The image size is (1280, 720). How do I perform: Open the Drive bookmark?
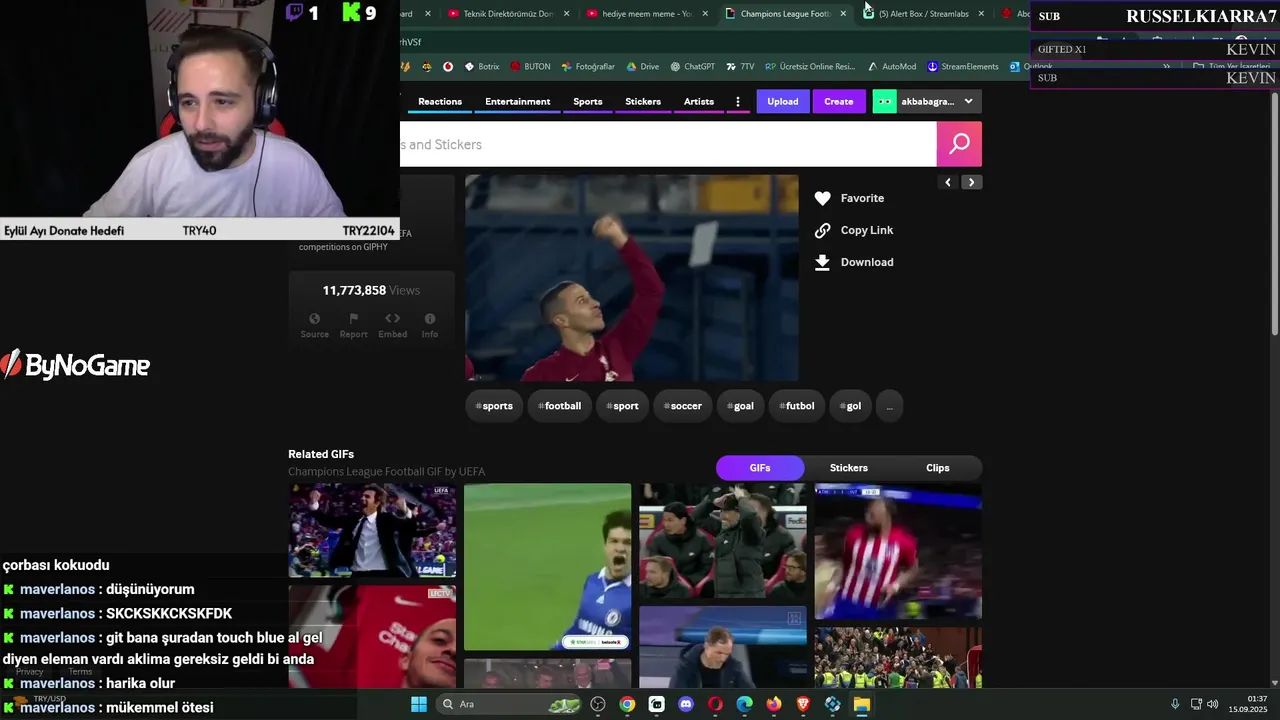click(x=643, y=67)
